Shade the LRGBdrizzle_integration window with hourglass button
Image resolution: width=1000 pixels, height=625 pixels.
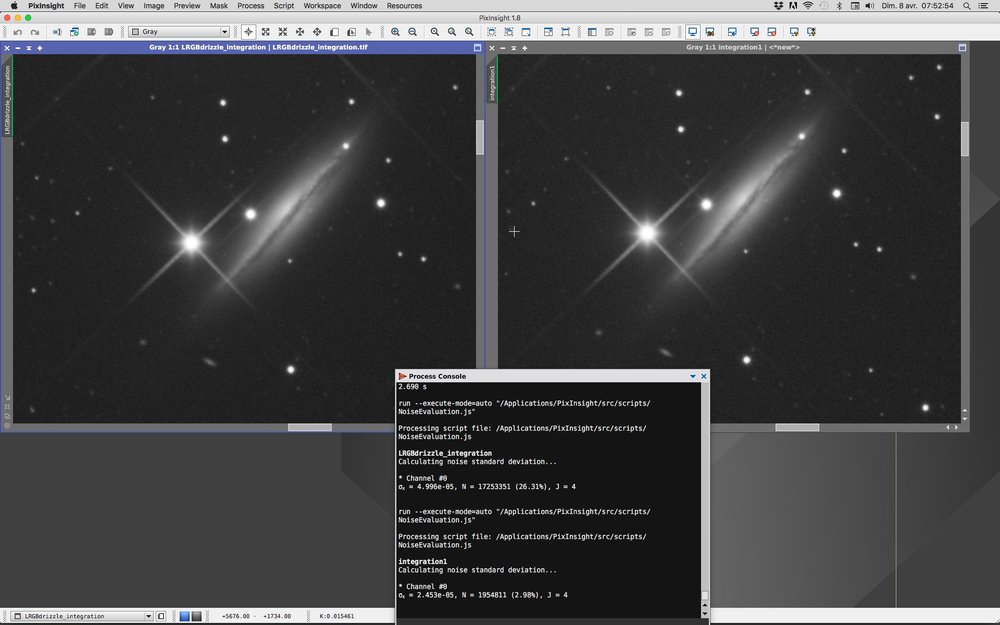click(x=29, y=48)
